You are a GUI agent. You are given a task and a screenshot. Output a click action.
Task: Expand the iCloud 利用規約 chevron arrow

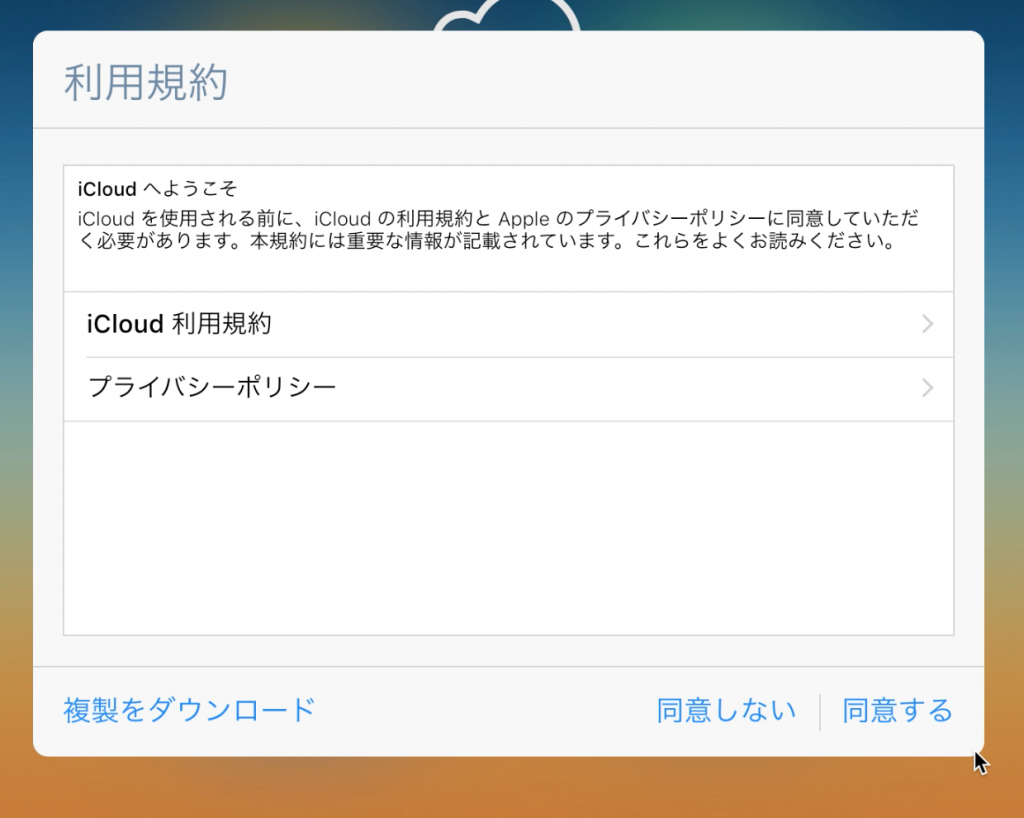pyautogui.click(x=927, y=324)
